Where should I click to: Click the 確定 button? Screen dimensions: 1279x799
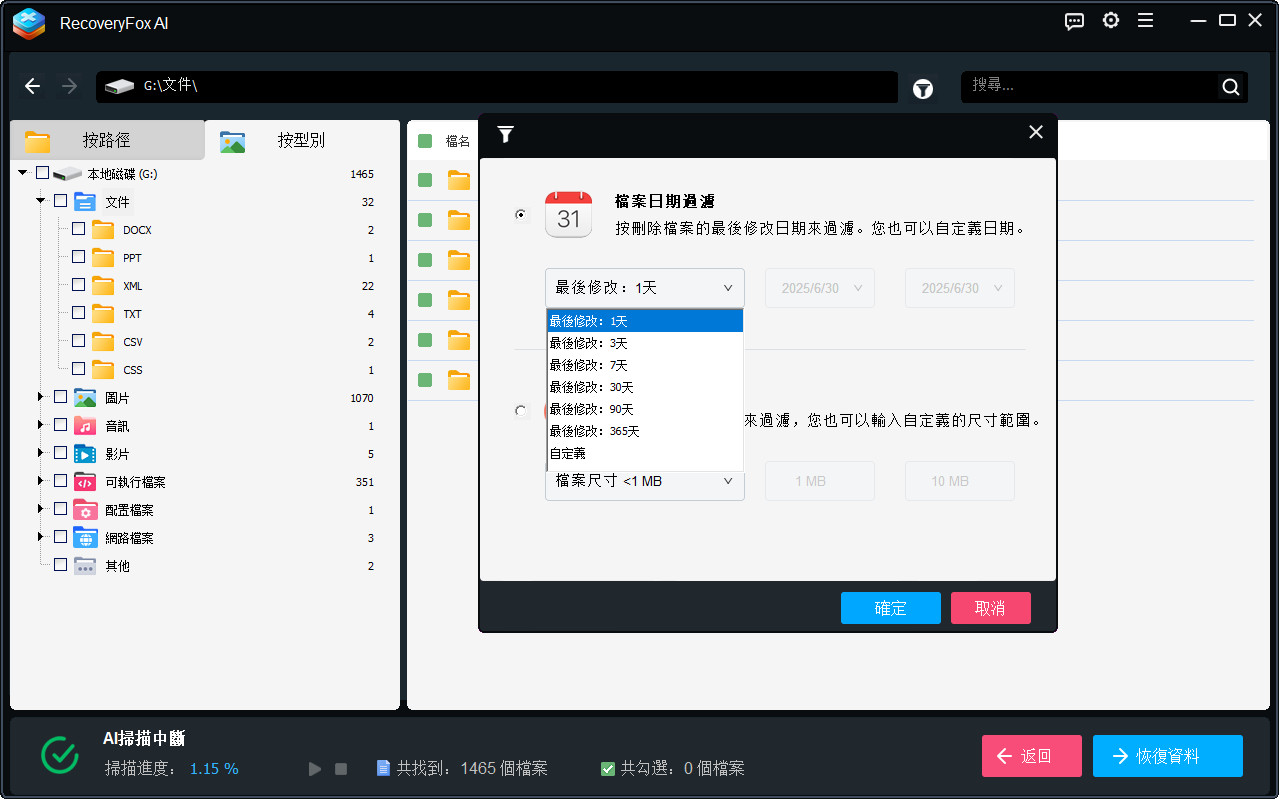point(890,608)
